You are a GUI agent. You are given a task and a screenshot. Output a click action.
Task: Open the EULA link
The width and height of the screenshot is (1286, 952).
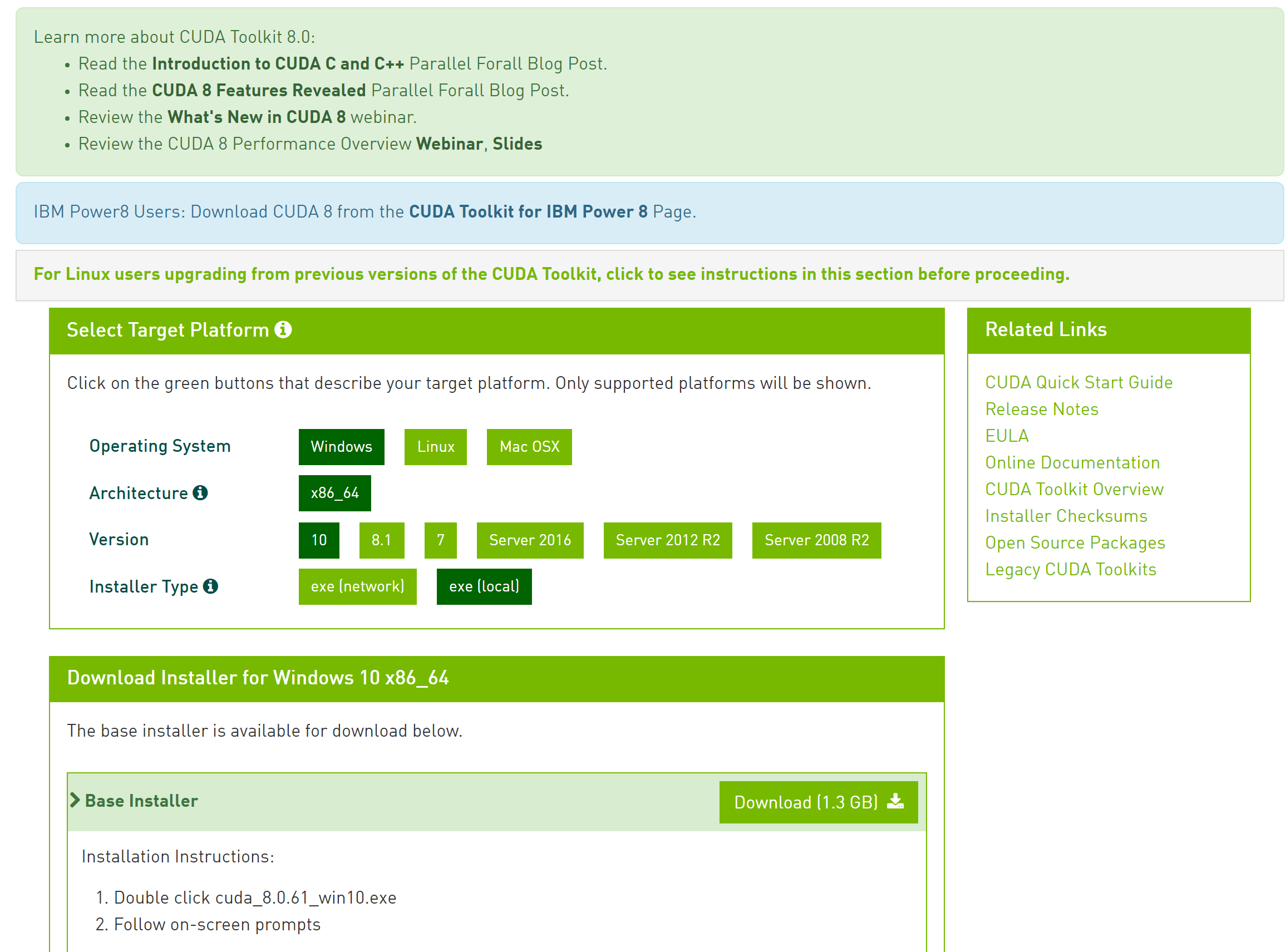[x=1007, y=436]
